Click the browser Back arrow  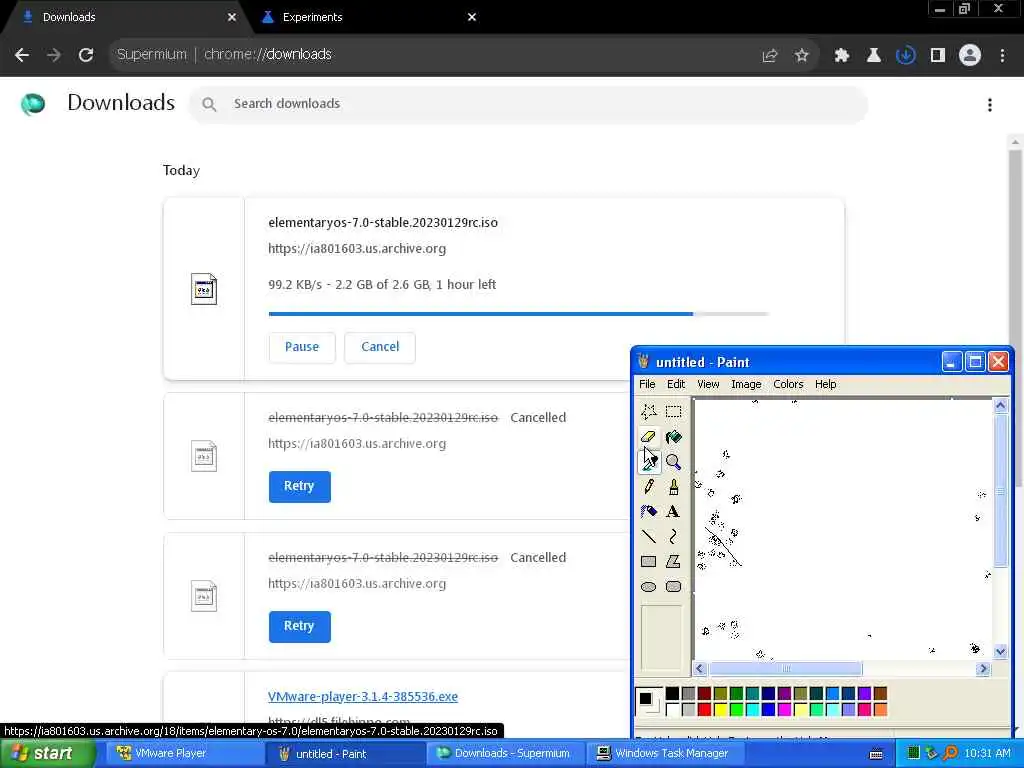(x=22, y=55)
